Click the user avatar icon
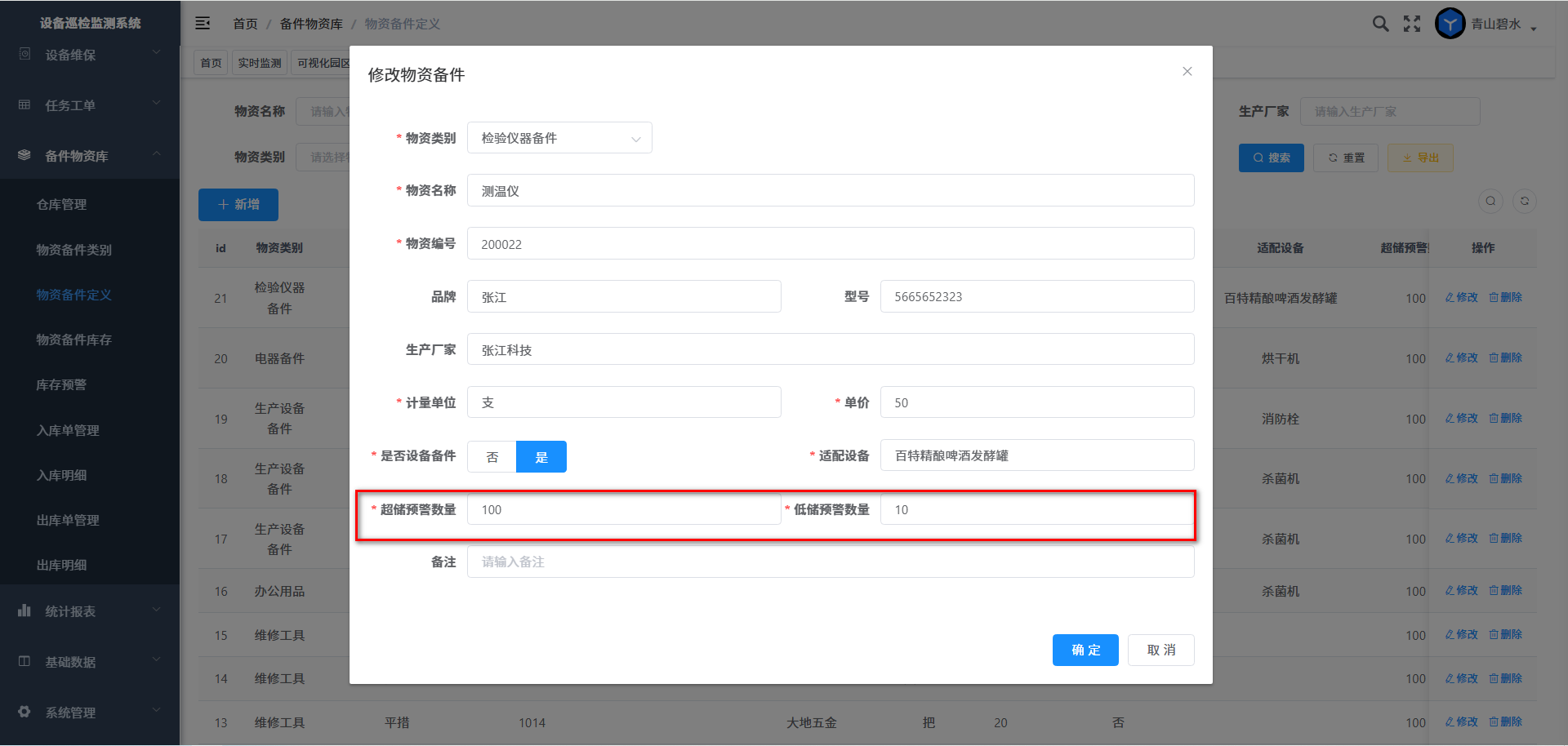Screen dimensions: 1568x746 pyautogui.click(x=1450, y=24)
